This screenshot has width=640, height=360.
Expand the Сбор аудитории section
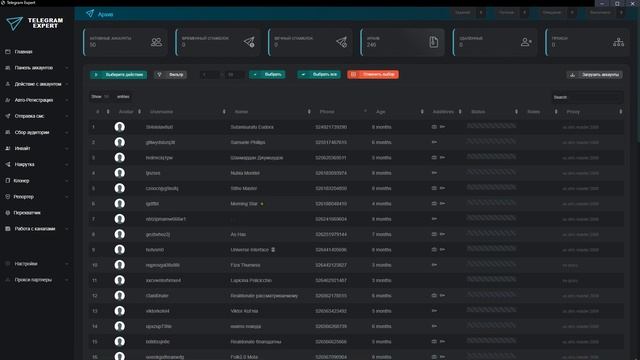(x=37, y=132)
